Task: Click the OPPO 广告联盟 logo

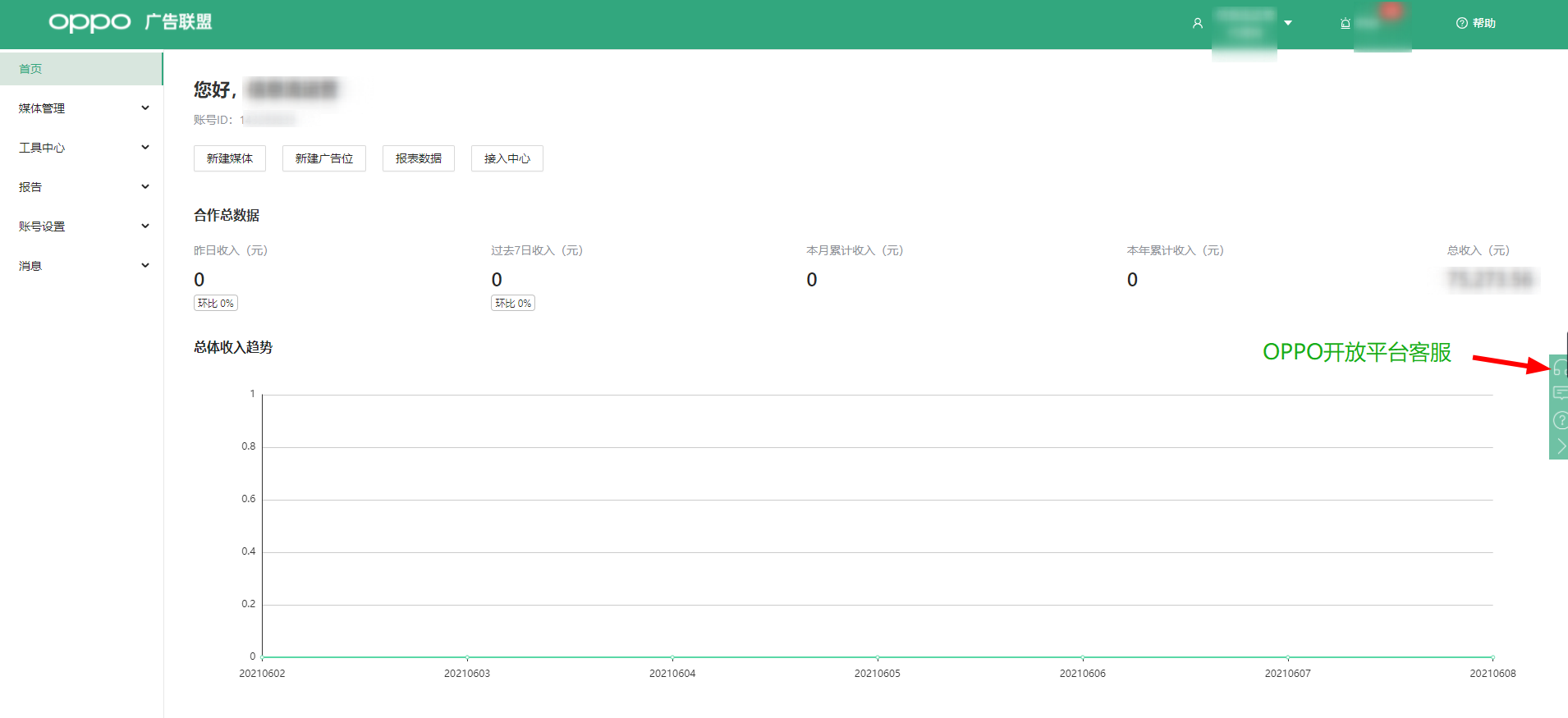Action: click(x=131, y=22)
